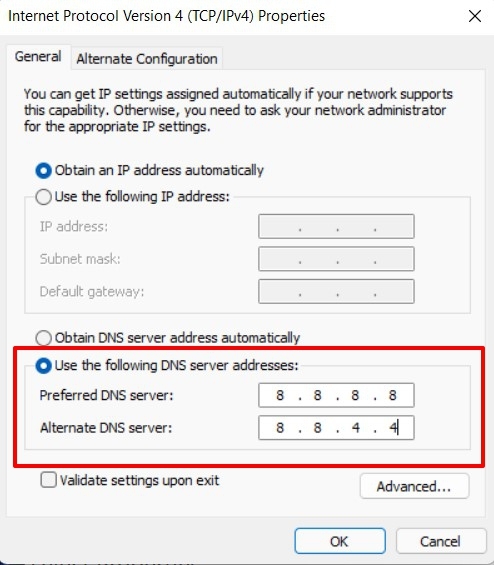The width and height of the screenshot is (494, 565).
Task: Open the Advanced settings button
Action: 414,486
